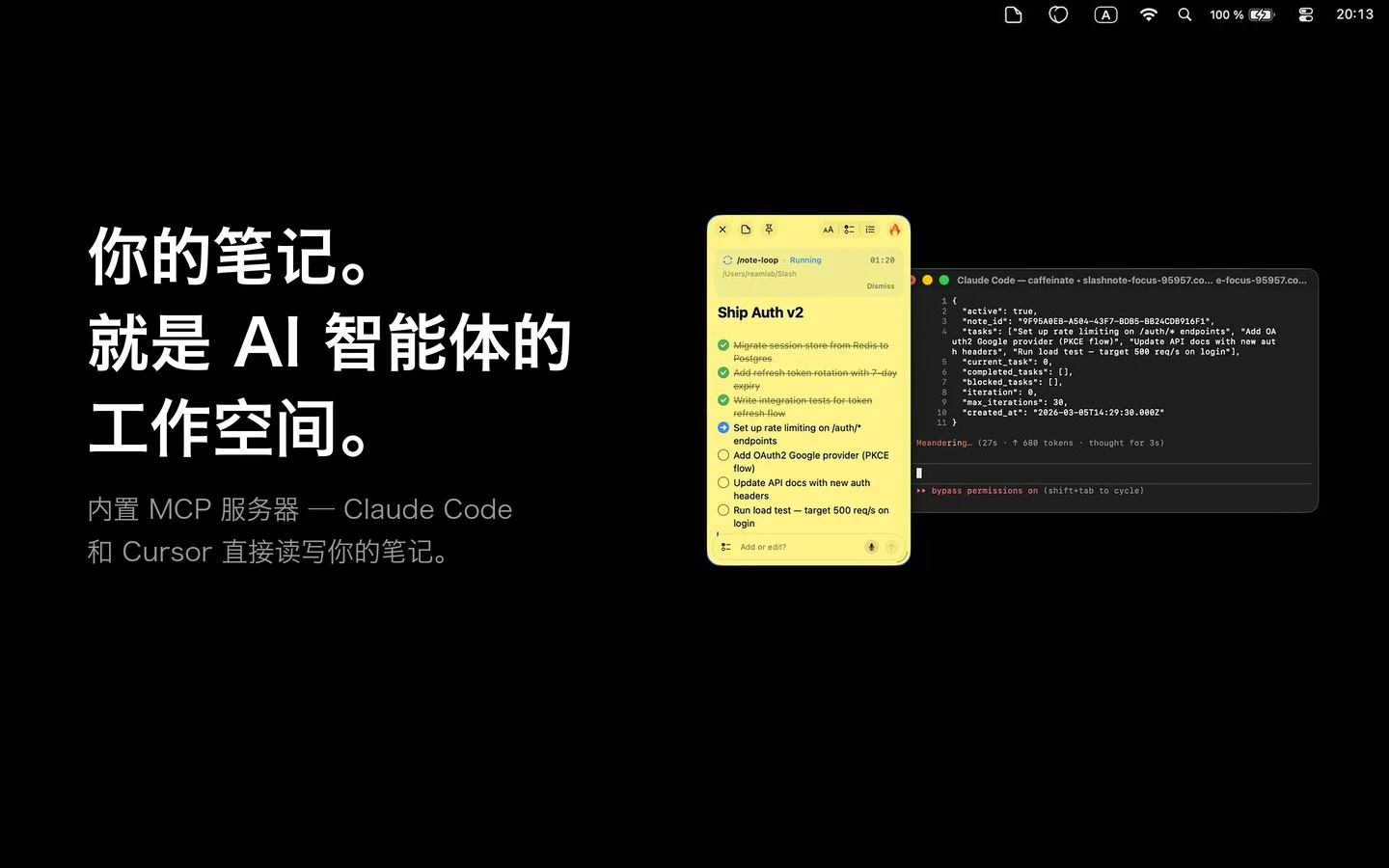Close the yellow sticky note
This screenshot has width=1389, height=868.
coord(722,230)
